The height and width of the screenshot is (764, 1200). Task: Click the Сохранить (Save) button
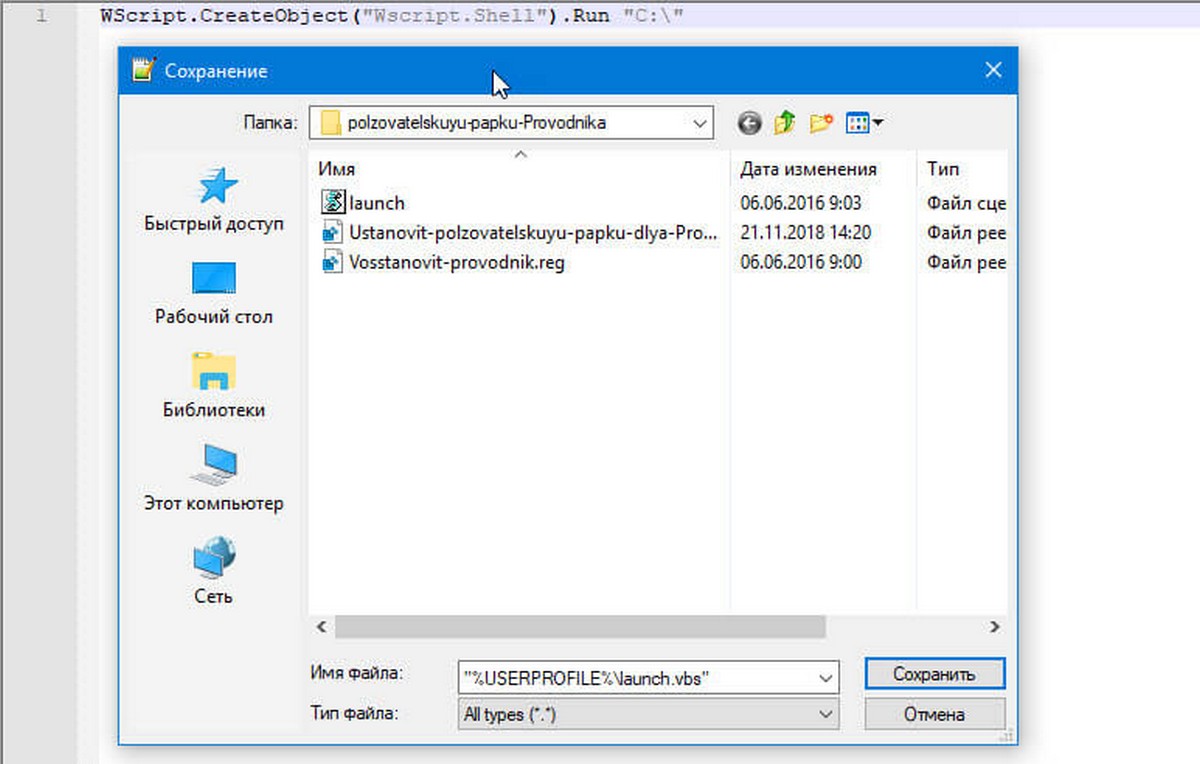(x=934, y=674)
